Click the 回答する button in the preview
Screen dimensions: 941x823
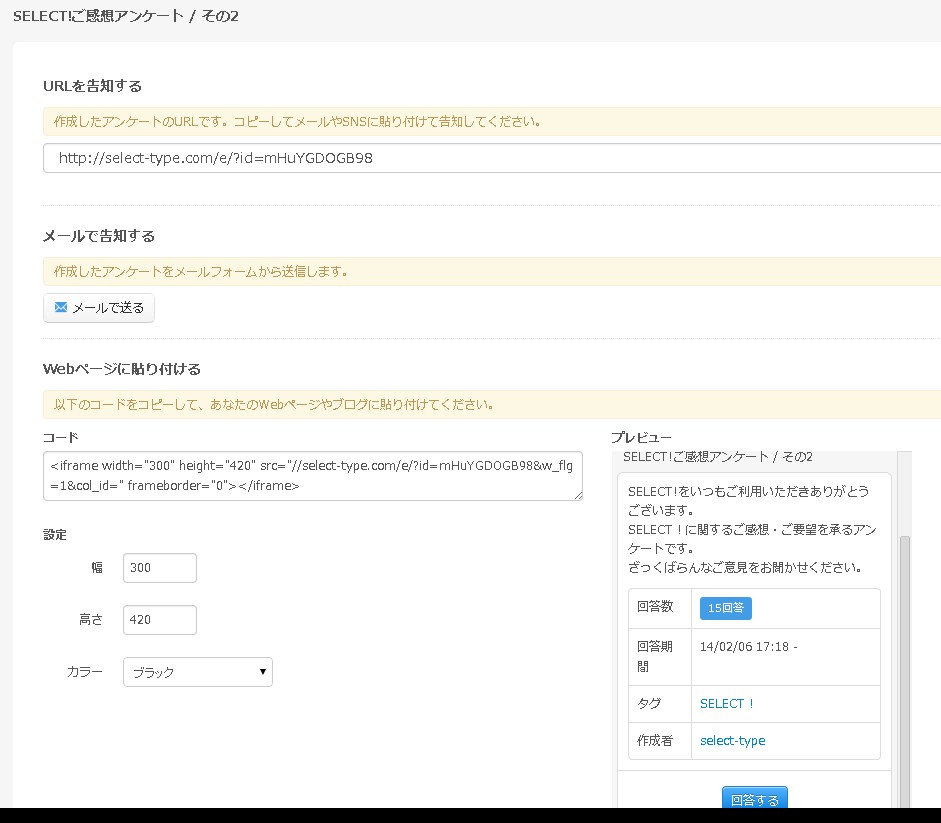click(x=754, y=799)
